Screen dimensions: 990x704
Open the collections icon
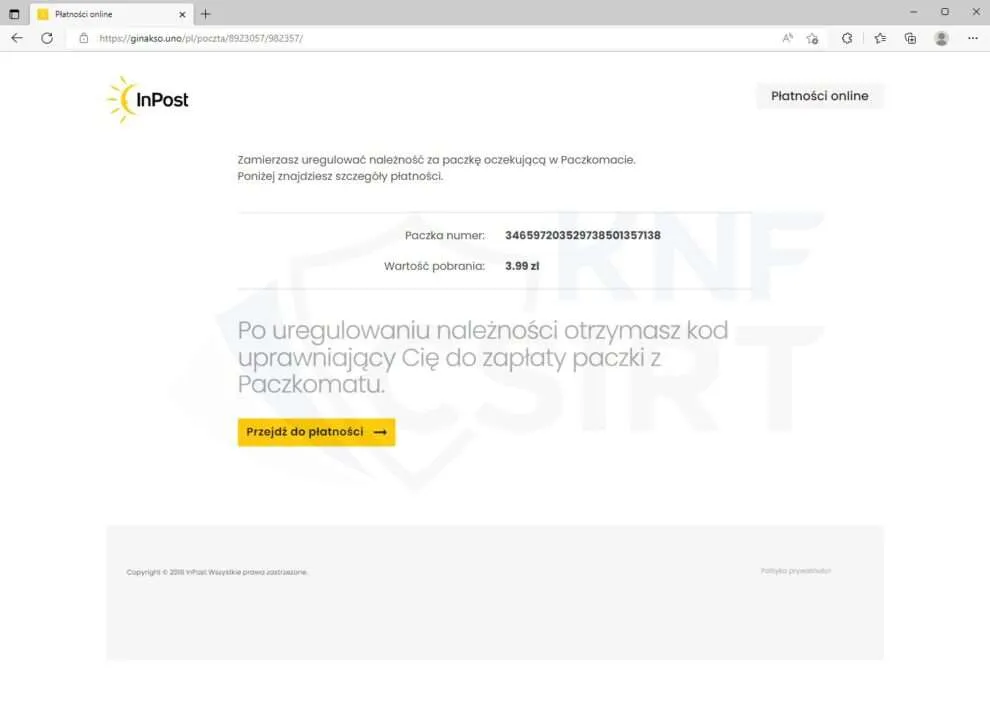[x=910, y=39]
